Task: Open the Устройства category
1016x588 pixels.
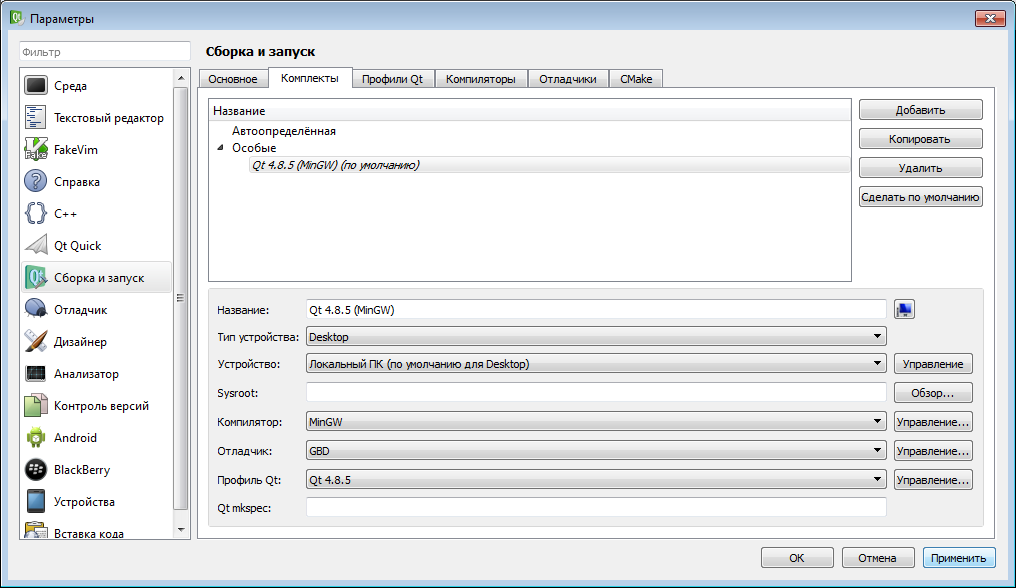Action: coord(97,502)
